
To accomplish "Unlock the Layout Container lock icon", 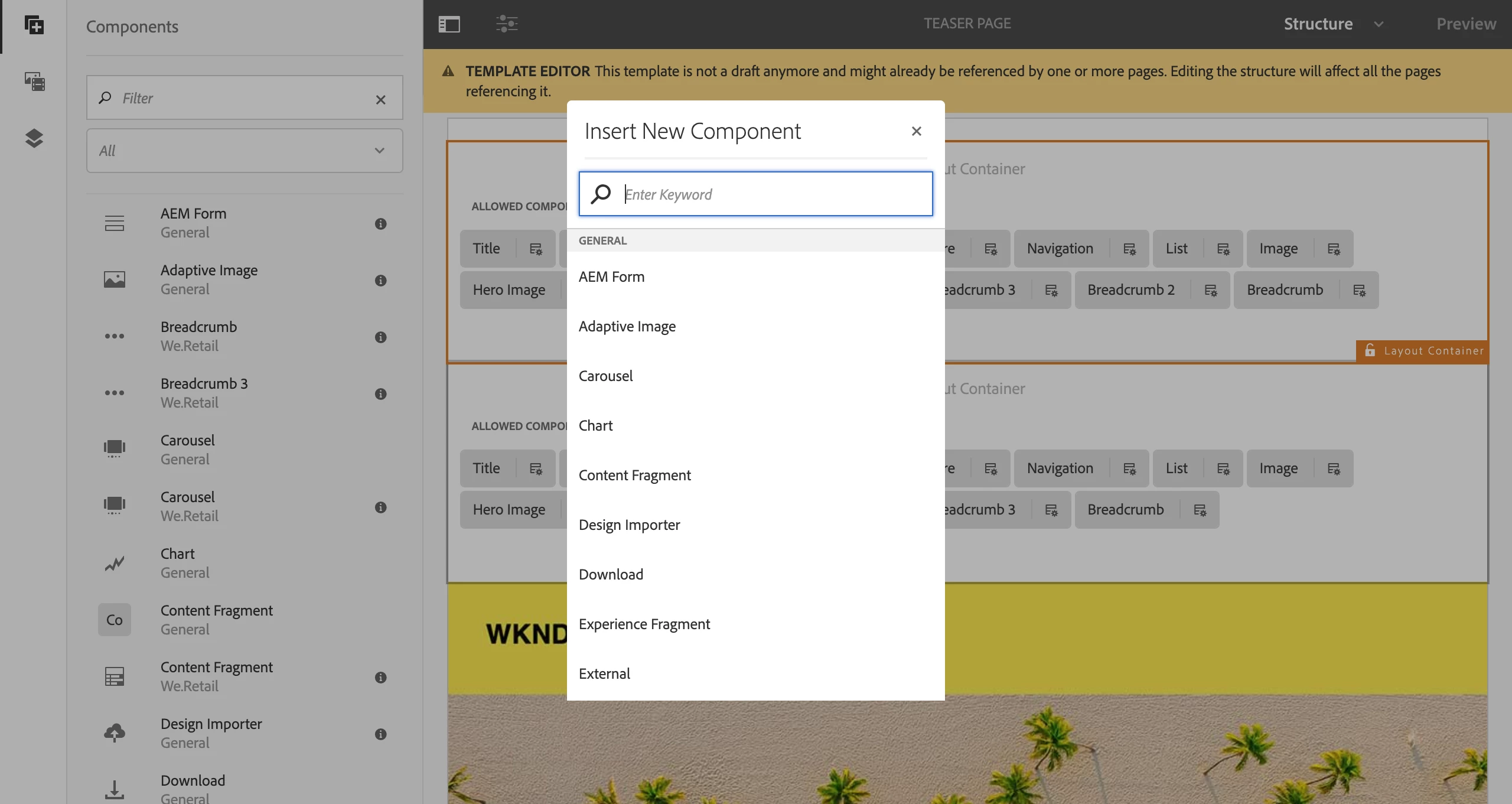I will point(1370,351).
